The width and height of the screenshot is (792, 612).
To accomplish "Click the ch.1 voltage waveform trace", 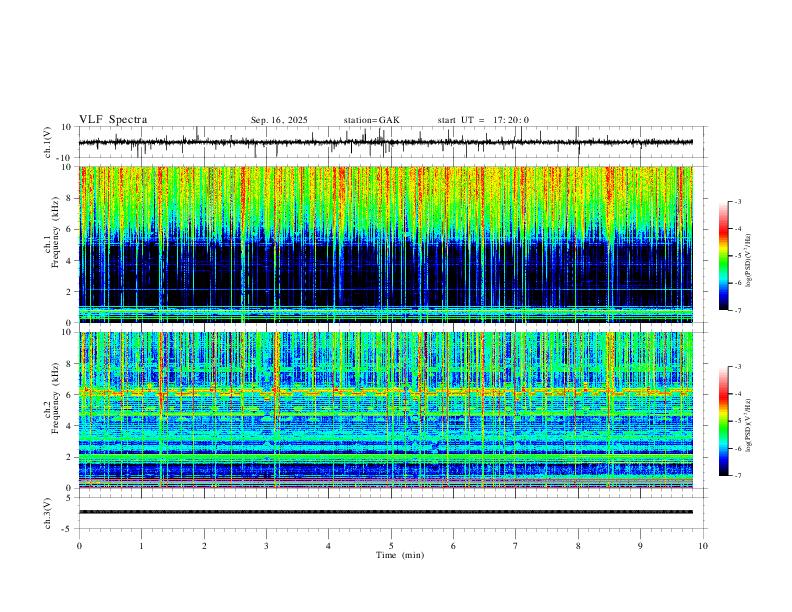I will (386, 142).
